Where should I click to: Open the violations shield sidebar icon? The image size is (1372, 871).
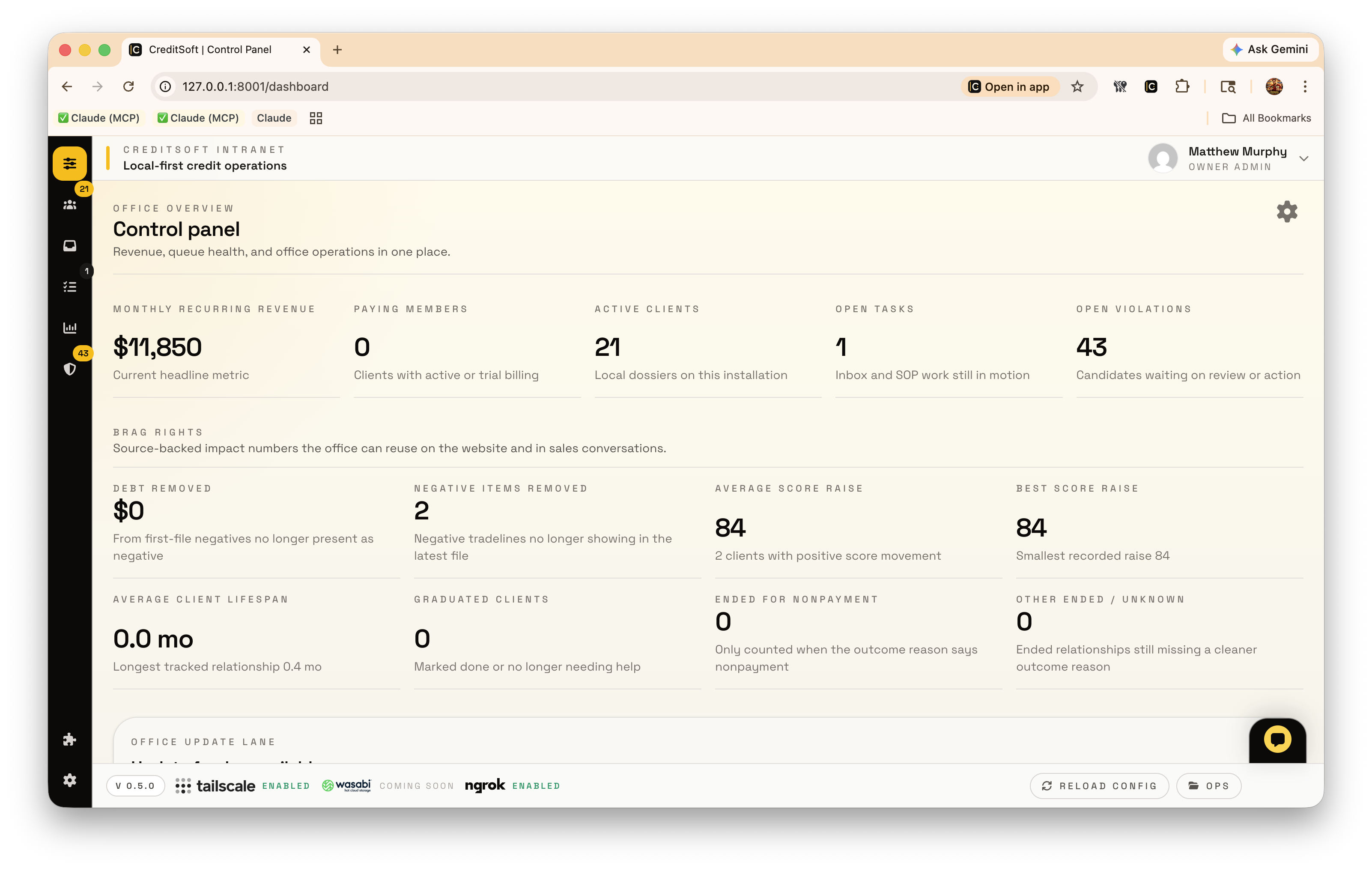click(69, 369)
